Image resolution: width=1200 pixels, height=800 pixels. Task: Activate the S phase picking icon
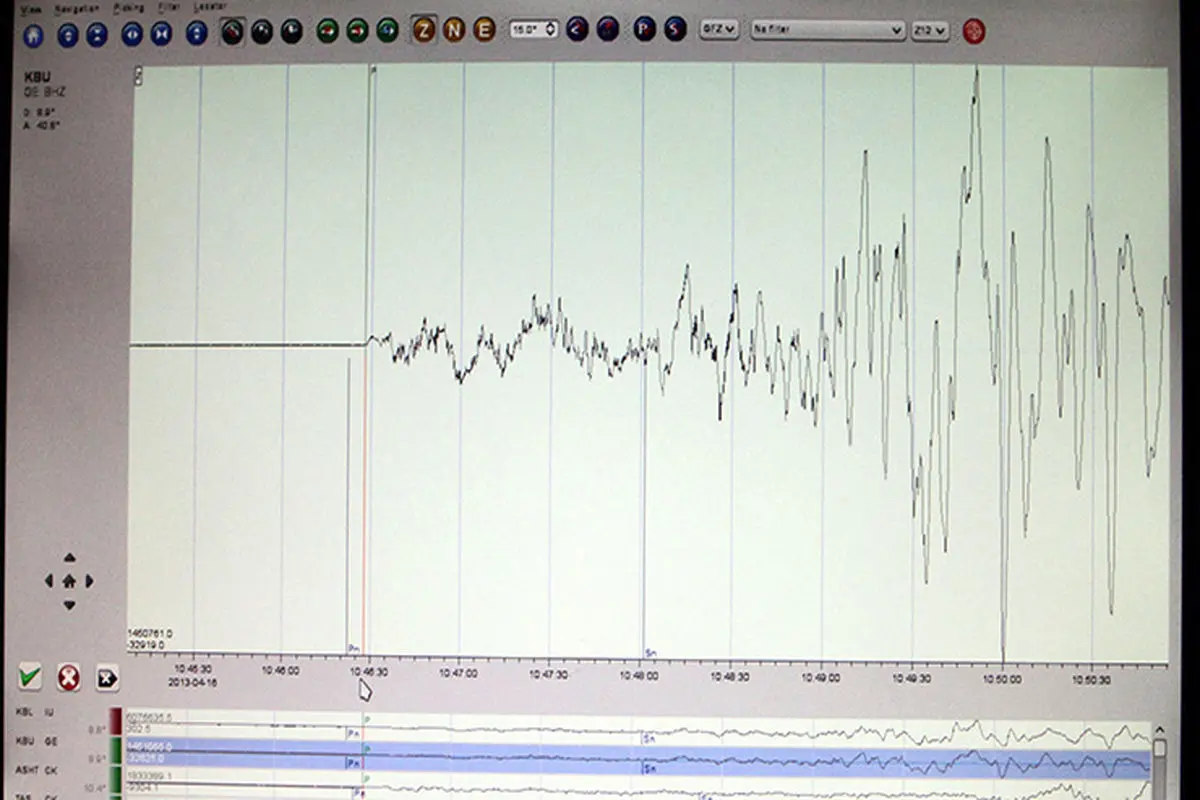pos(675,30)
